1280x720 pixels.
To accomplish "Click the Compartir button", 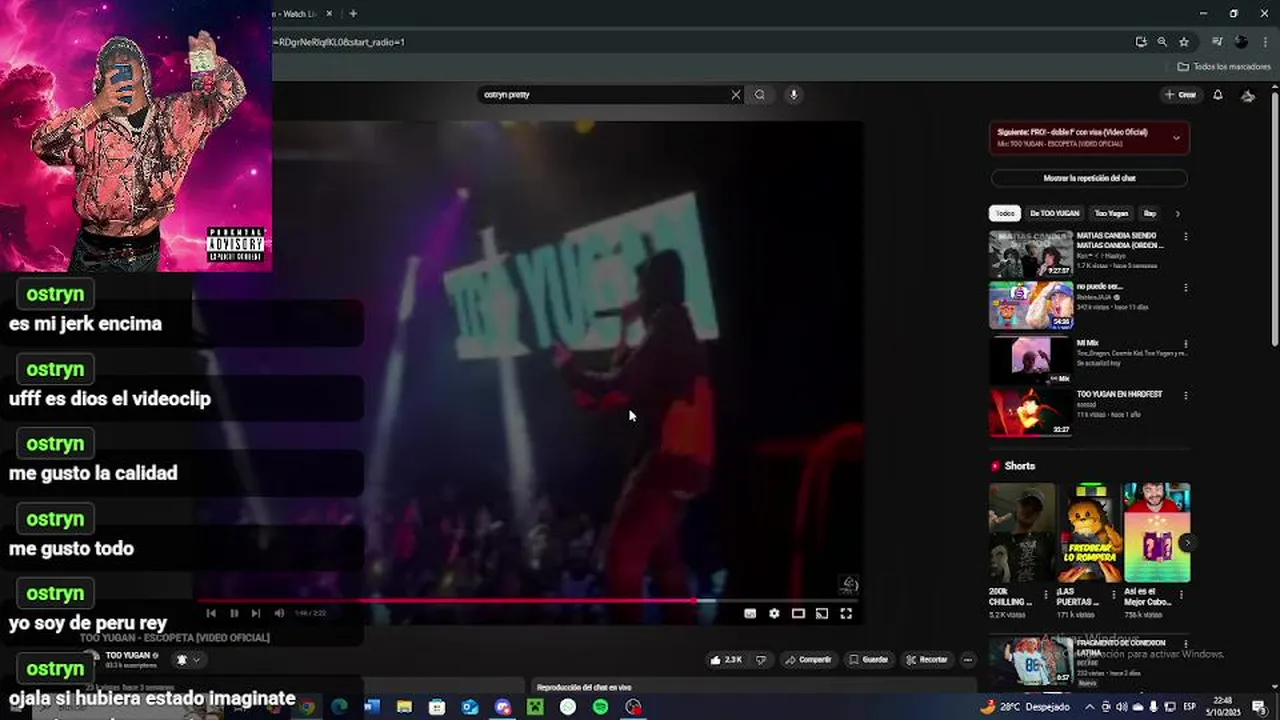I will 808,660.
